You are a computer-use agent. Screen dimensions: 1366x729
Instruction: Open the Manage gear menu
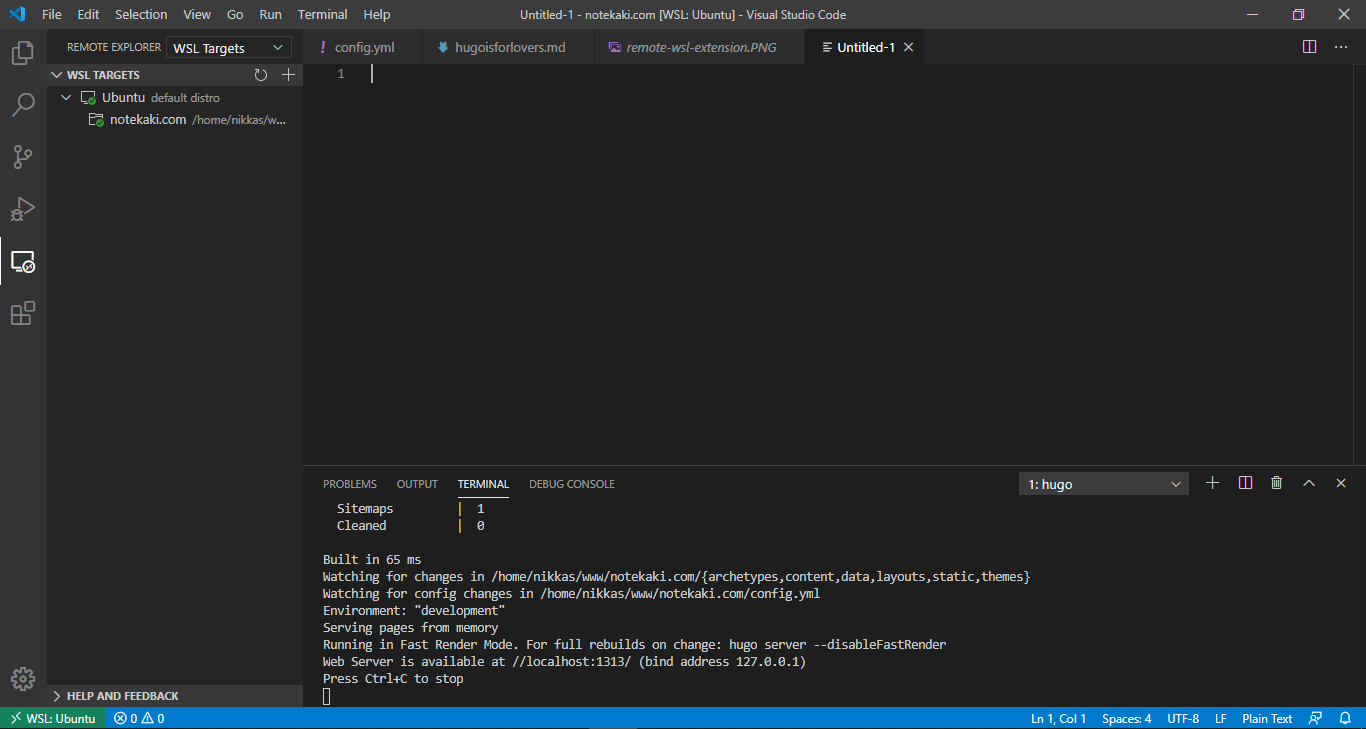click(23, 678)
